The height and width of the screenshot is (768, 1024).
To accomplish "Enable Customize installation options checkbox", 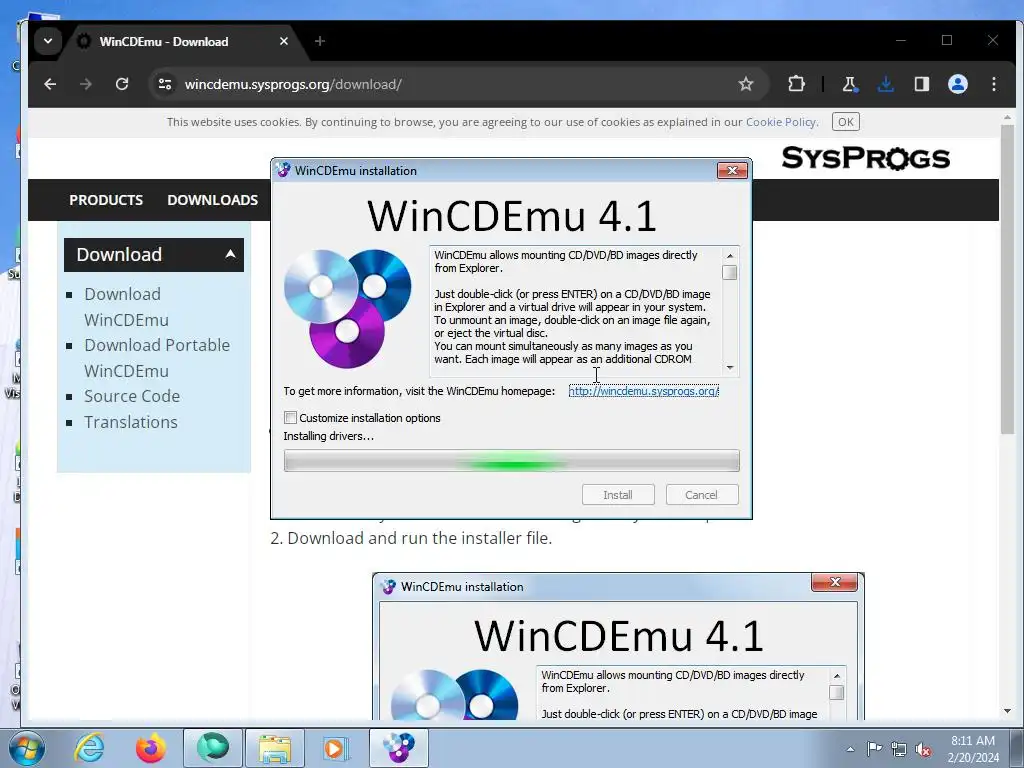I will (291, 417).
